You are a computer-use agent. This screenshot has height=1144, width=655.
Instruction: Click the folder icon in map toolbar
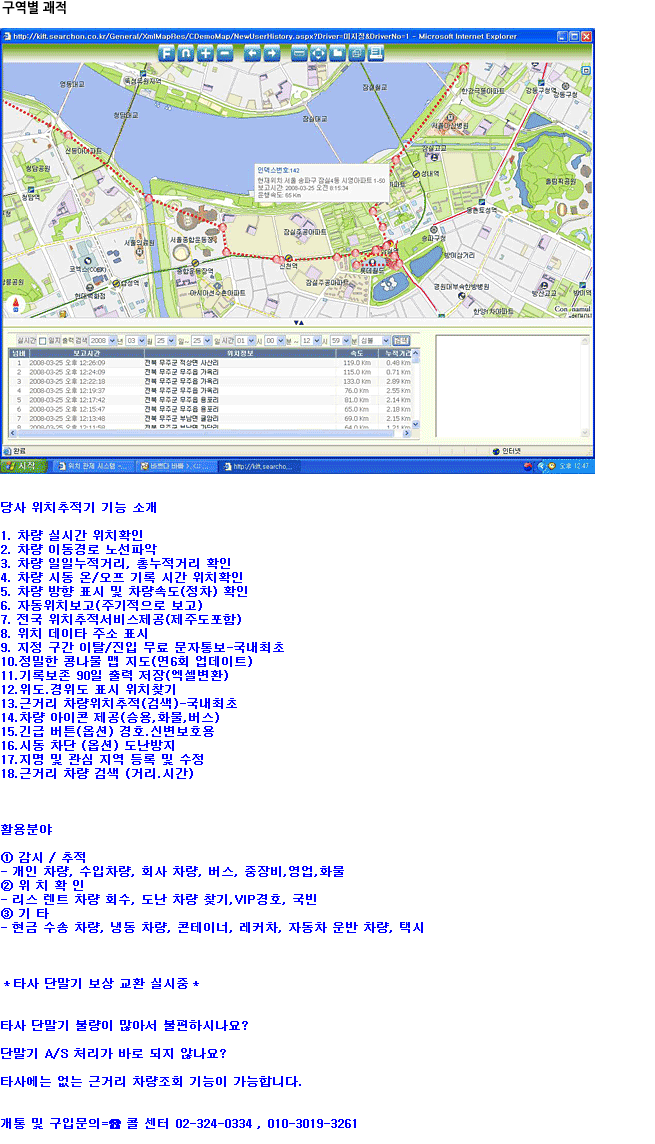tap(337, 52)
